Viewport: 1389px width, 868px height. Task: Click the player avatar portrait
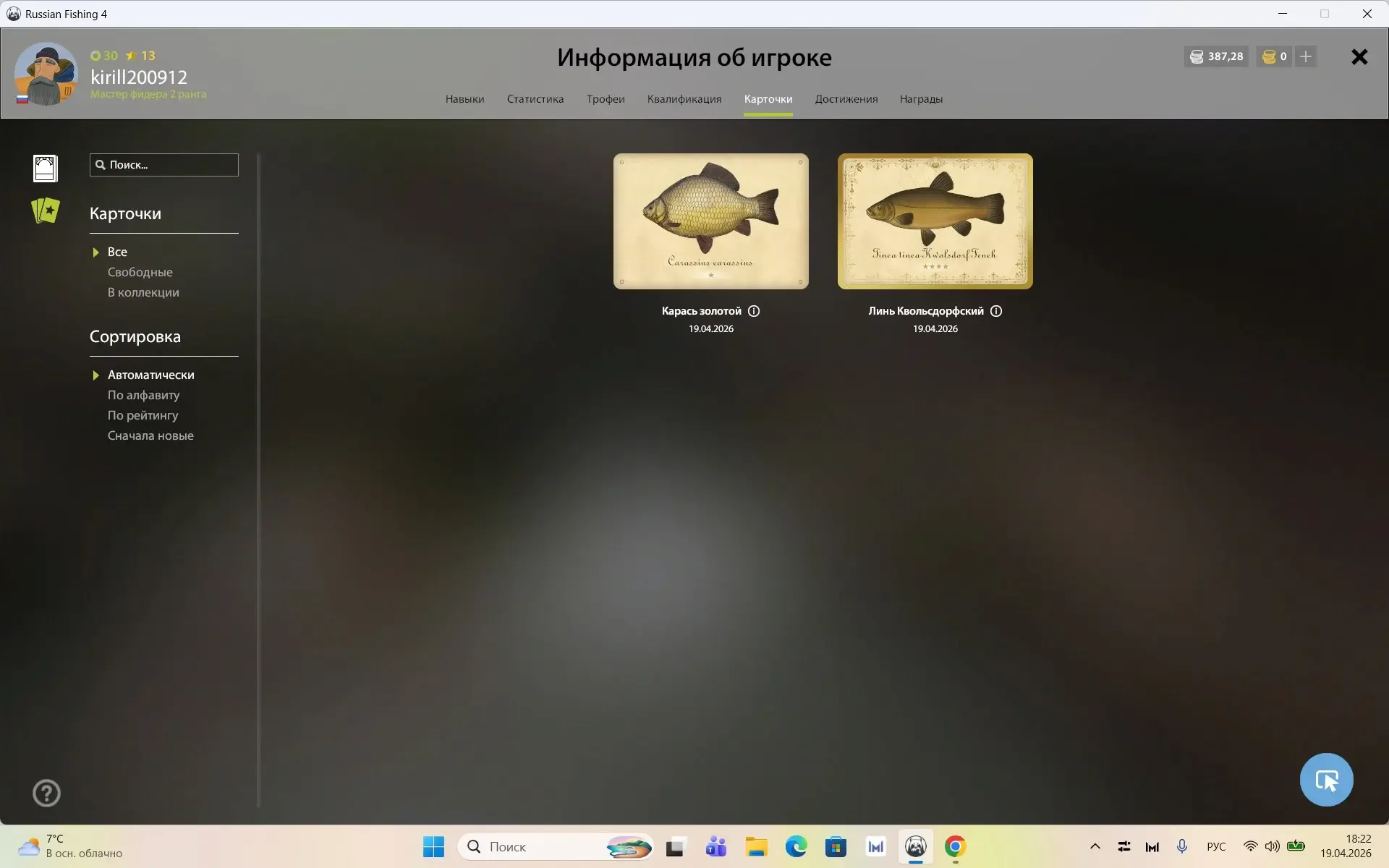(46, 74)
